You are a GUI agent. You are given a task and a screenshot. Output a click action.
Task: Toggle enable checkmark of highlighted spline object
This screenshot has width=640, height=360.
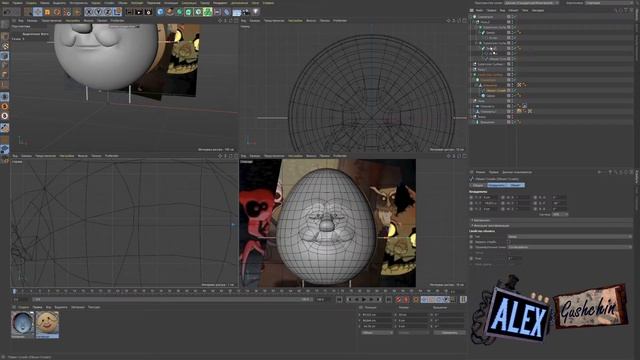[516, 91]
